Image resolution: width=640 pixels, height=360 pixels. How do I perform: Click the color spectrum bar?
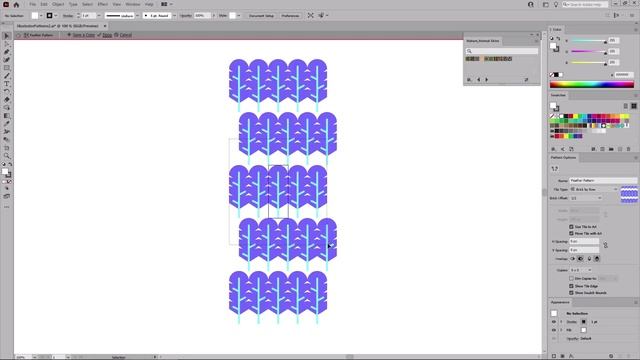point(592,84)
